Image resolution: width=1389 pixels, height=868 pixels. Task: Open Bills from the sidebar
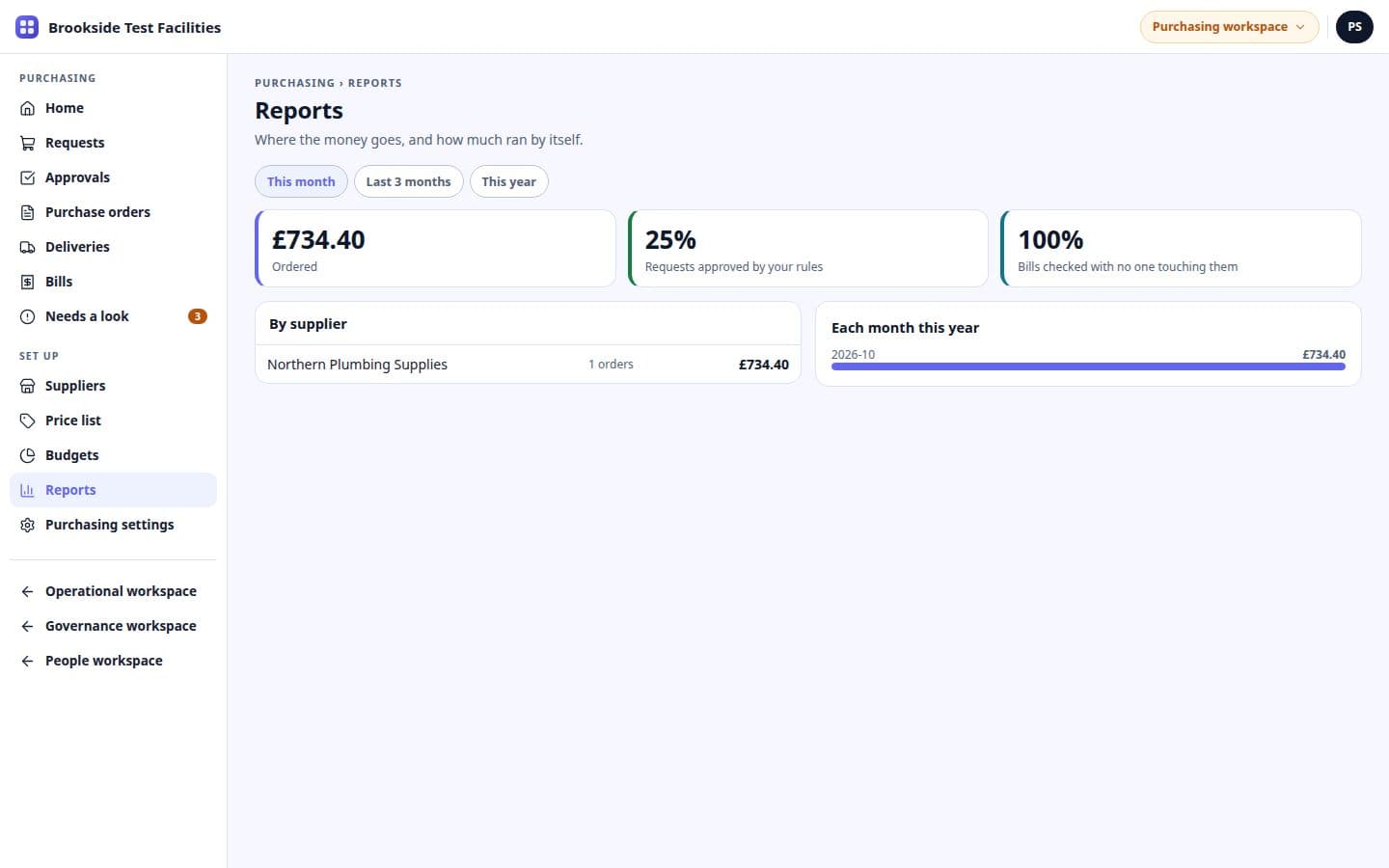tap(113, 282)
